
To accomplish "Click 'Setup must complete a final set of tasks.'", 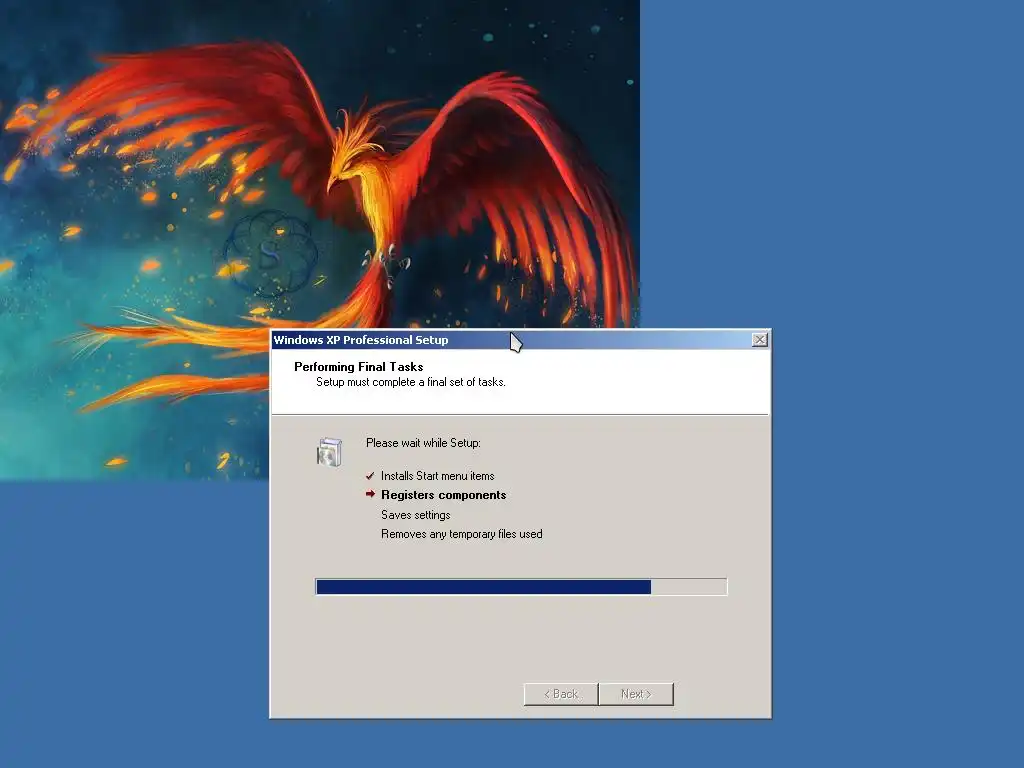I will click(411, 382).
